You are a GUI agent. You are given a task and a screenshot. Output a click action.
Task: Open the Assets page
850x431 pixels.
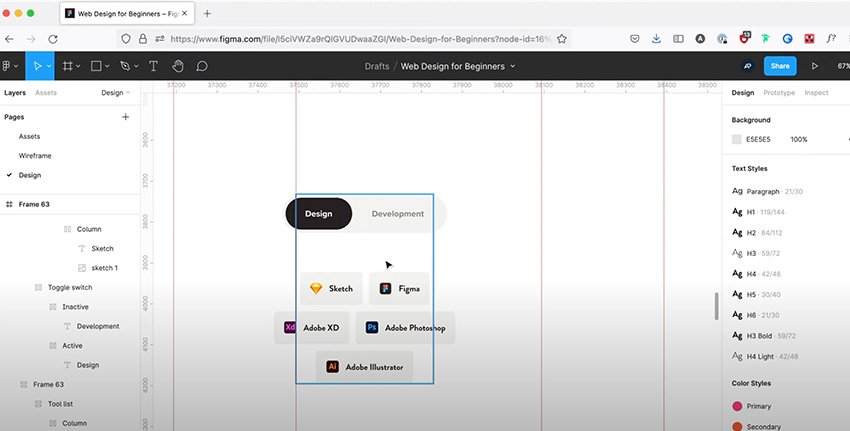coord(29,136)
